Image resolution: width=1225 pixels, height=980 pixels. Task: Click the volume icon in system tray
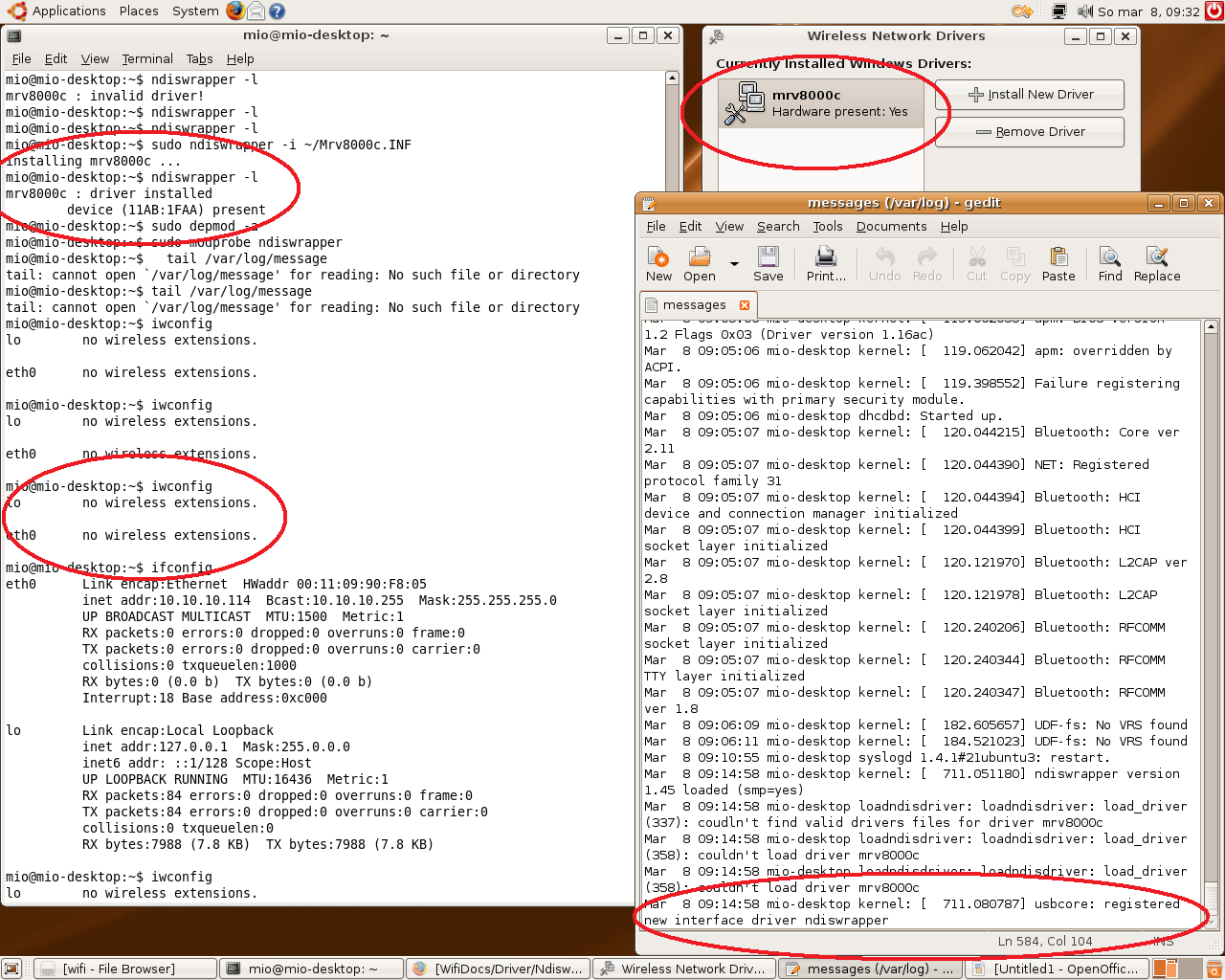click(1084, 11)
